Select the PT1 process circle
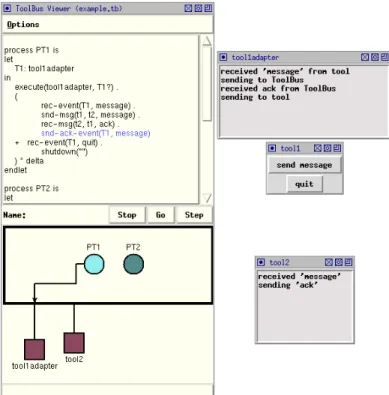This screenshot has width=389, height=395. pyautogui.click(x=94, y=264)
